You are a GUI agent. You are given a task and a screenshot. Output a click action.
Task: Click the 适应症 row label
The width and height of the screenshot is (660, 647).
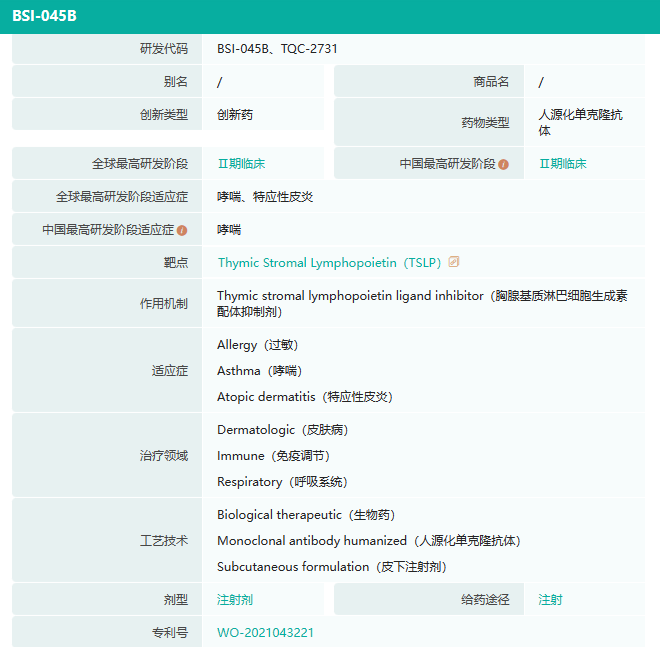pos(170,371)
